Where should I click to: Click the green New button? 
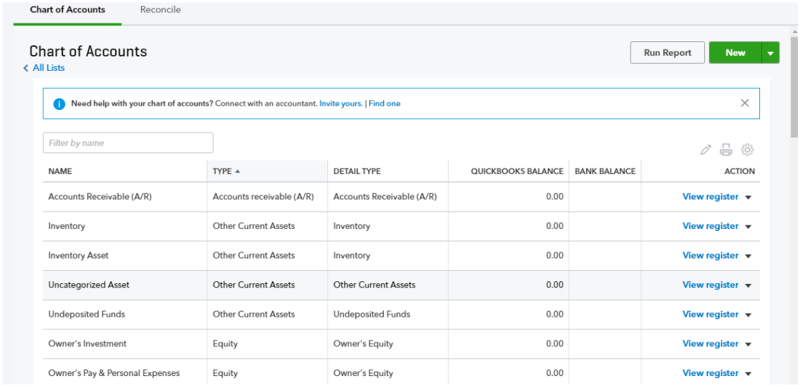pos(735,53)
